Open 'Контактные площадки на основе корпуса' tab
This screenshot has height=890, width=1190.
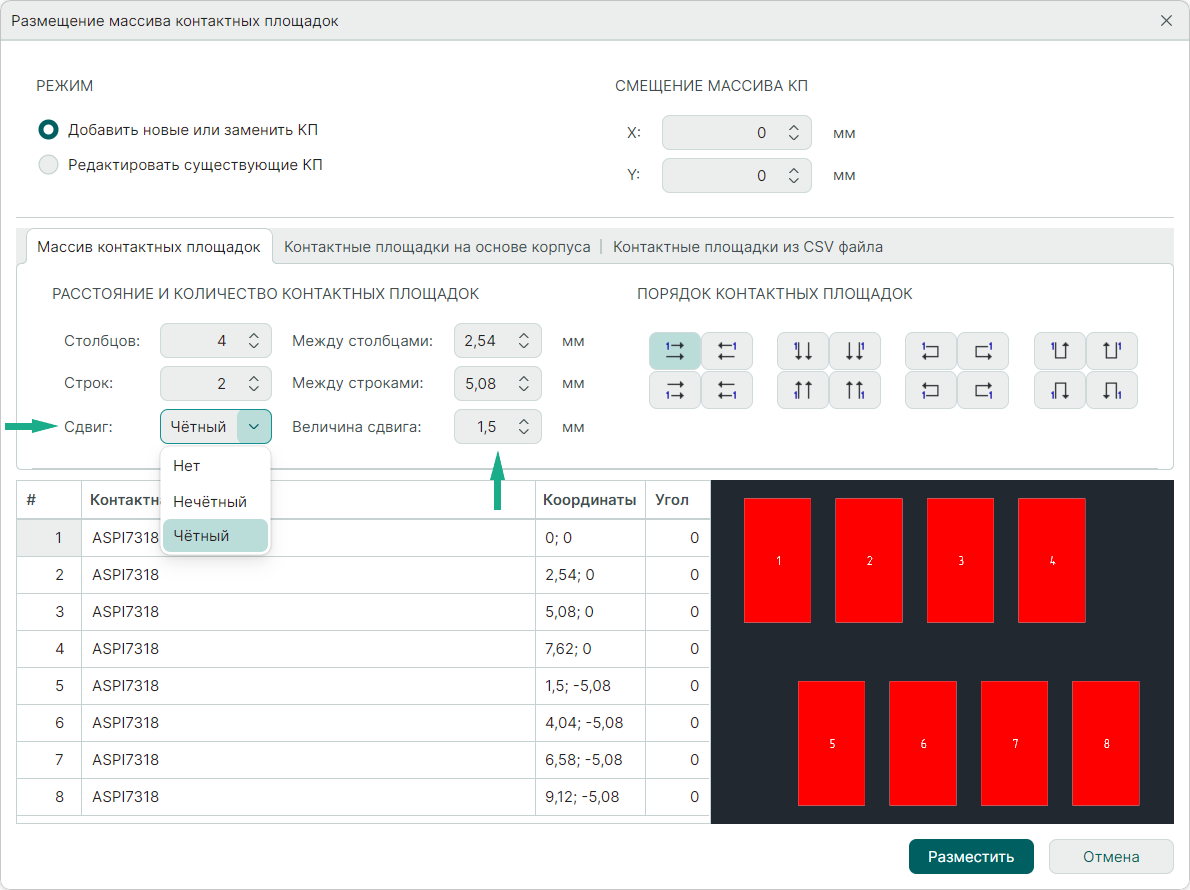click(437, 247)
